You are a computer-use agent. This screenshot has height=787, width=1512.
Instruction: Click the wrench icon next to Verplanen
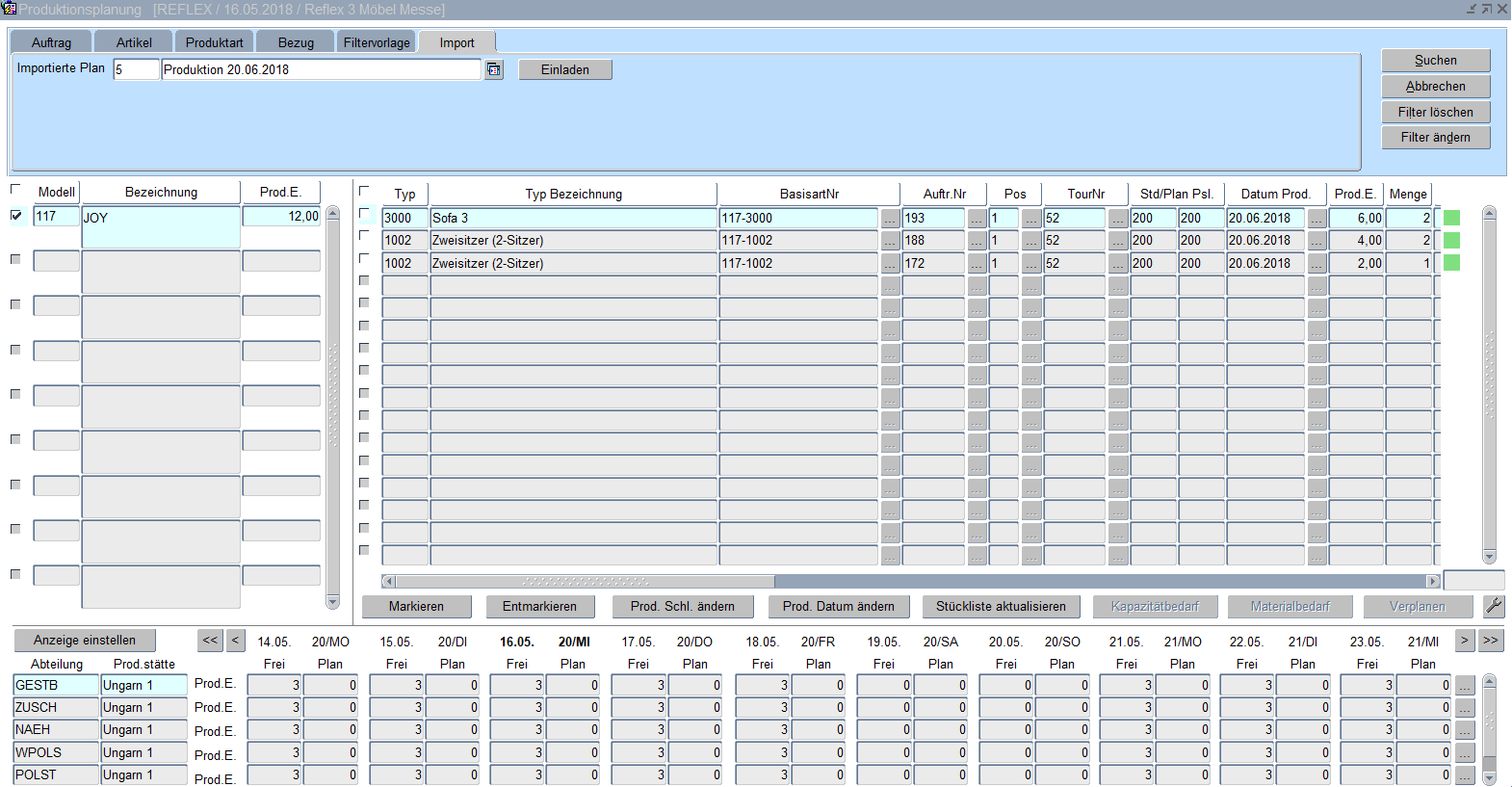click(x=1494, y=606)
